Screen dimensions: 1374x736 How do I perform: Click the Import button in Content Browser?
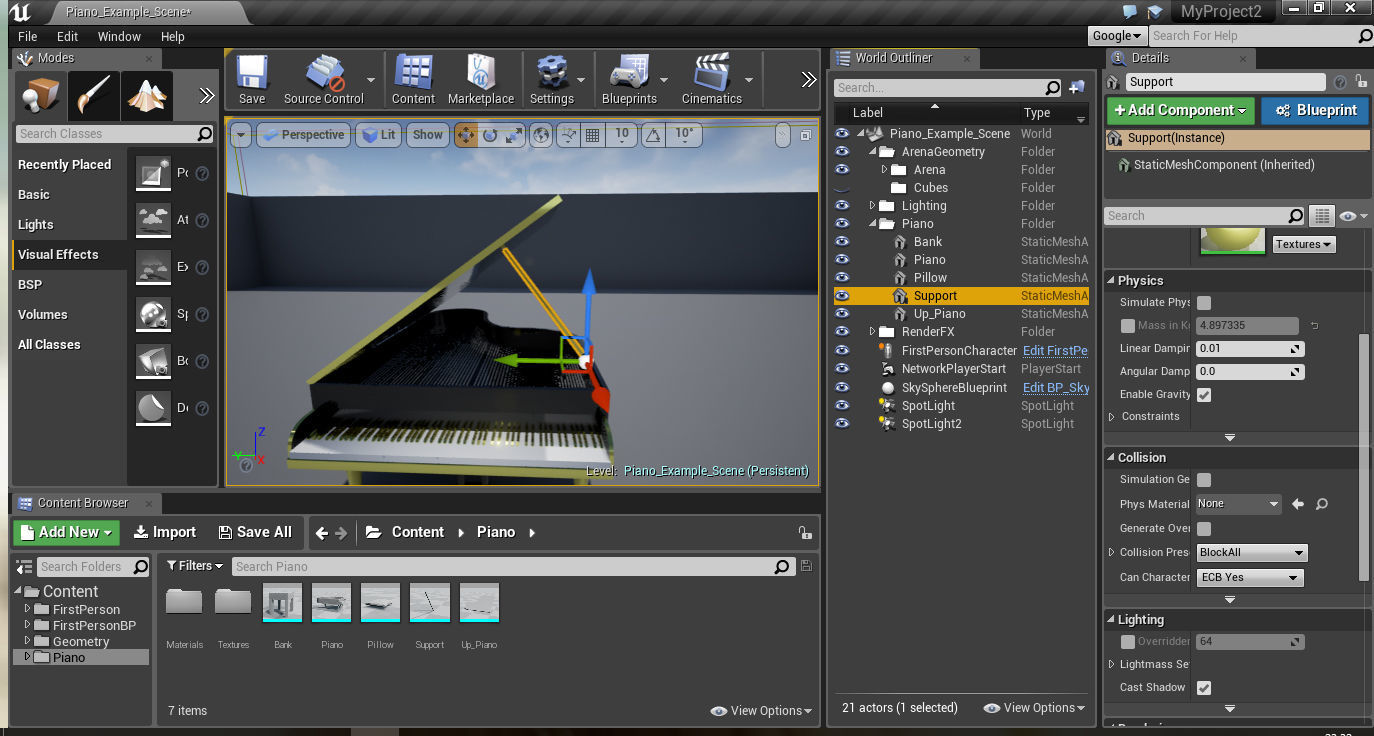click(x=165, y=533)
